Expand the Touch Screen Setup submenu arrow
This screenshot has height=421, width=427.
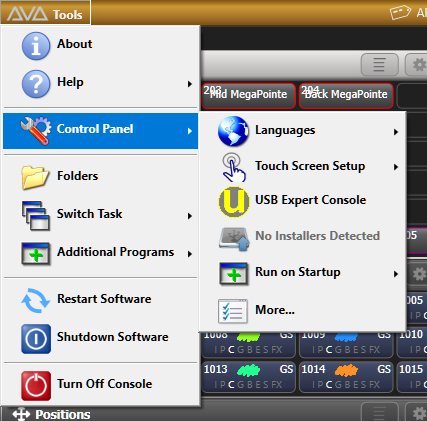pos(396,167)
